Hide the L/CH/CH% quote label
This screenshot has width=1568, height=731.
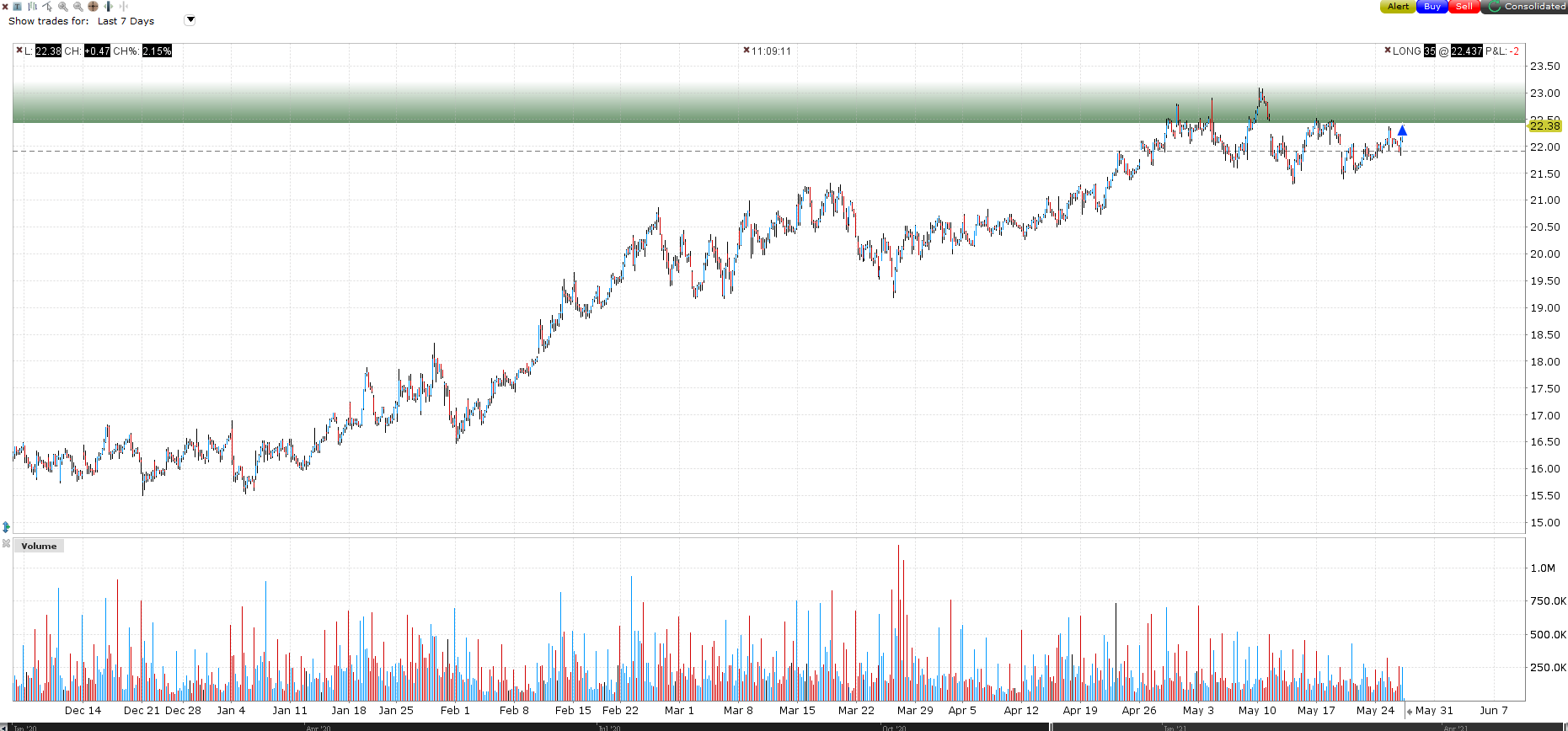pyautogui.click(x=19, y=51)
